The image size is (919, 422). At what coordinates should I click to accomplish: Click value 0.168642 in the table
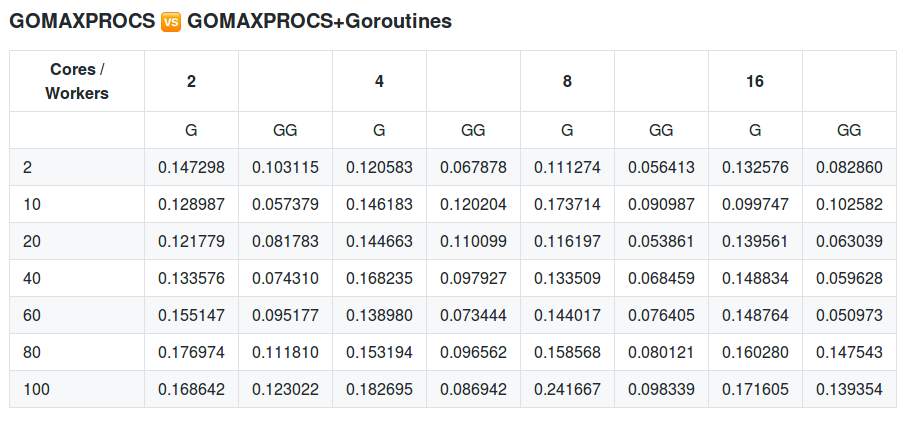192,389
